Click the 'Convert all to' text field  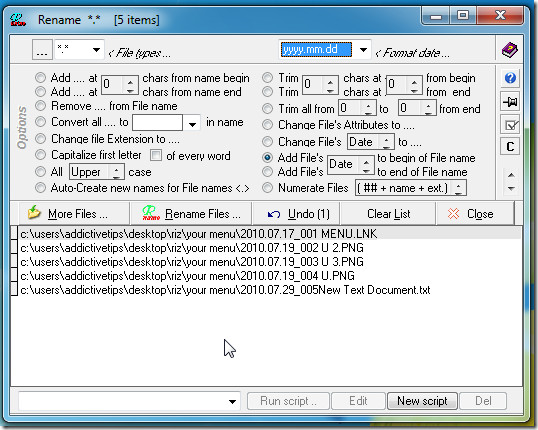click(x=157, y=123)
